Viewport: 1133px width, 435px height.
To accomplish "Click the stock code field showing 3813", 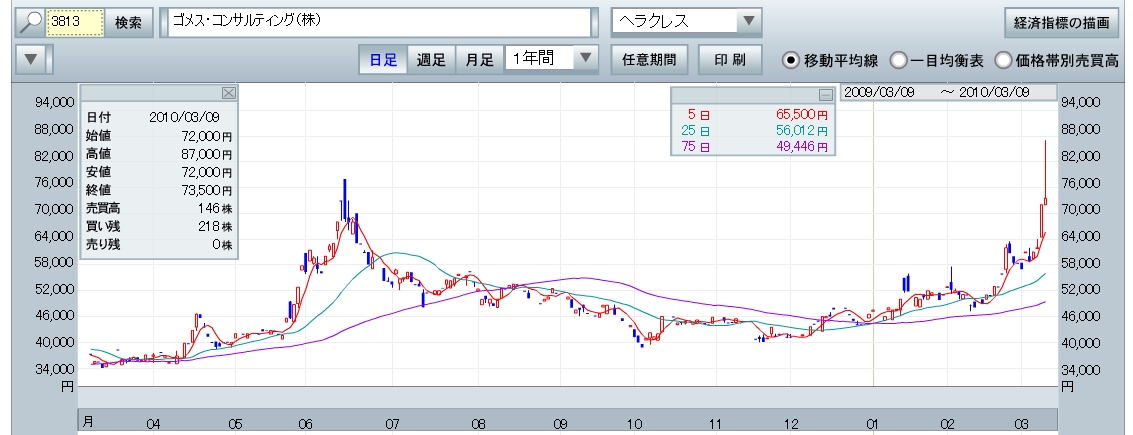I will 75,22.
